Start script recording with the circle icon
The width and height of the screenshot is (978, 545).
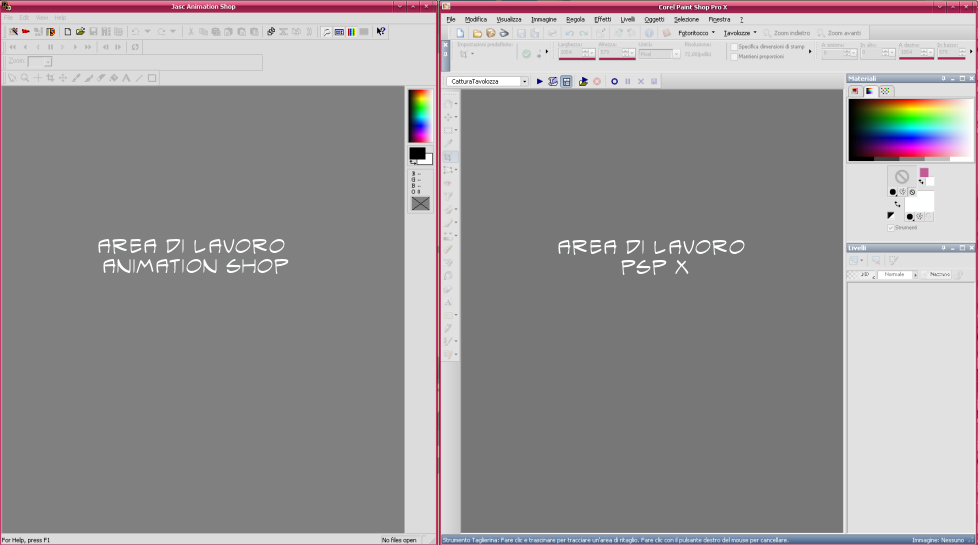(x=614, y=82)
